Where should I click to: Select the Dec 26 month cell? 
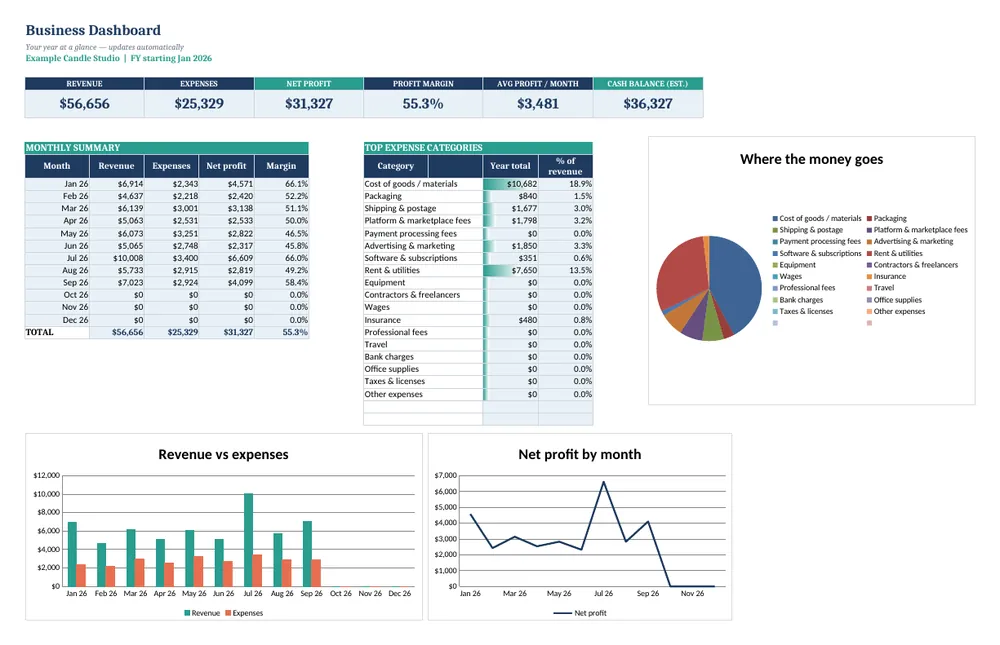coord(57,320)
